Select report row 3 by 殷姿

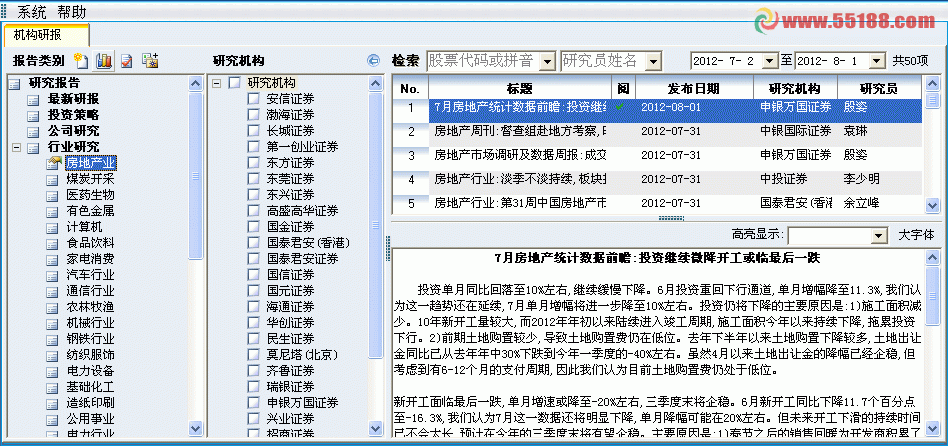coord(657,155)
